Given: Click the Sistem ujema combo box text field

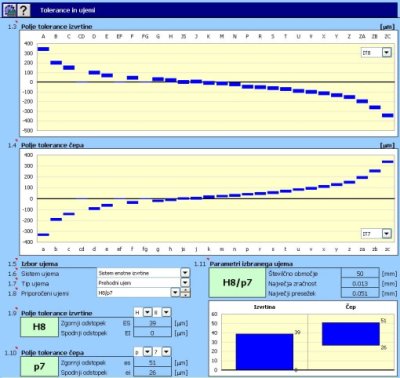Looking at the screenshot, I should (x=139, y=273).
